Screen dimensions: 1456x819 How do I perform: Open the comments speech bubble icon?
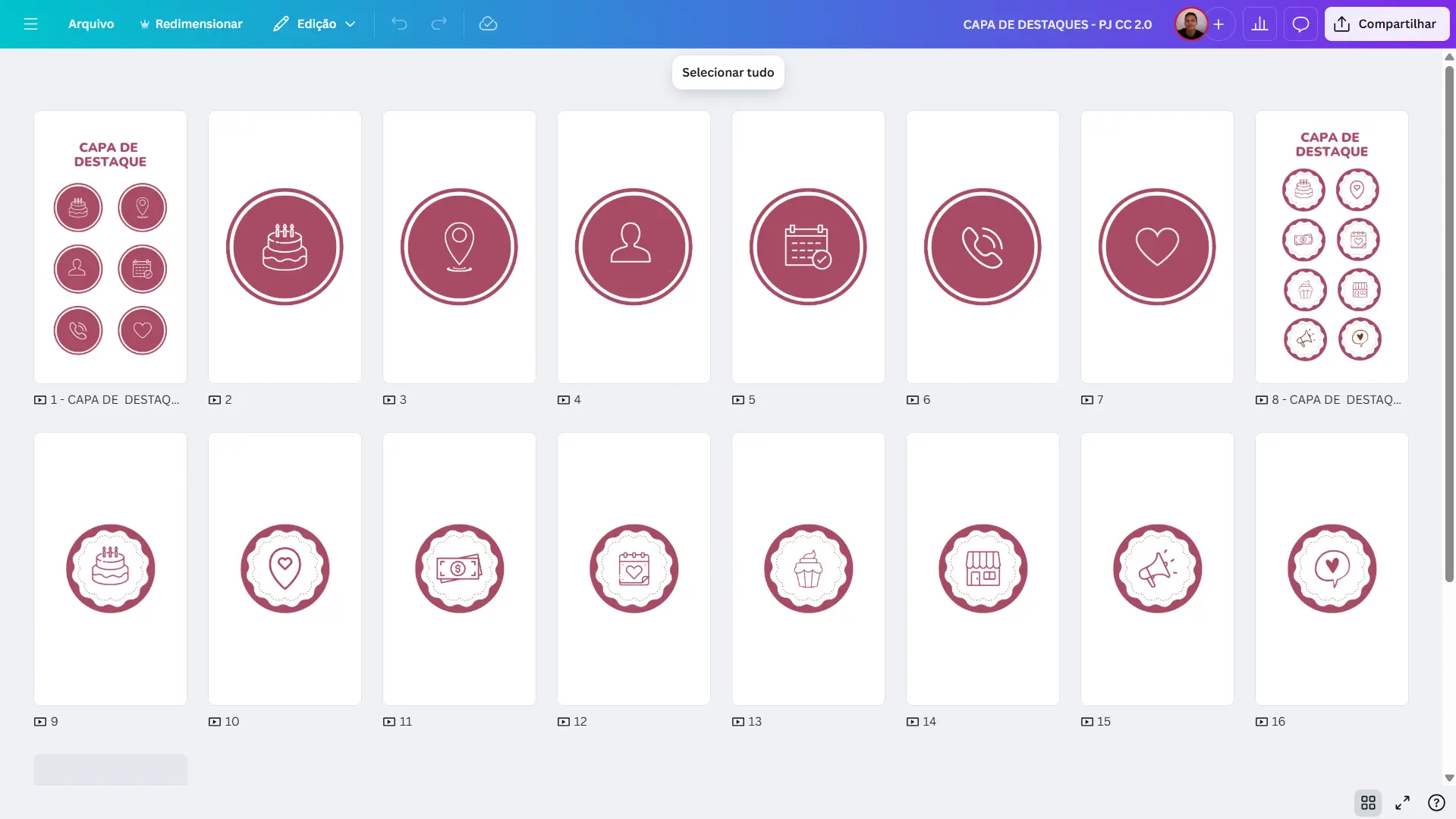[1300, 24]
